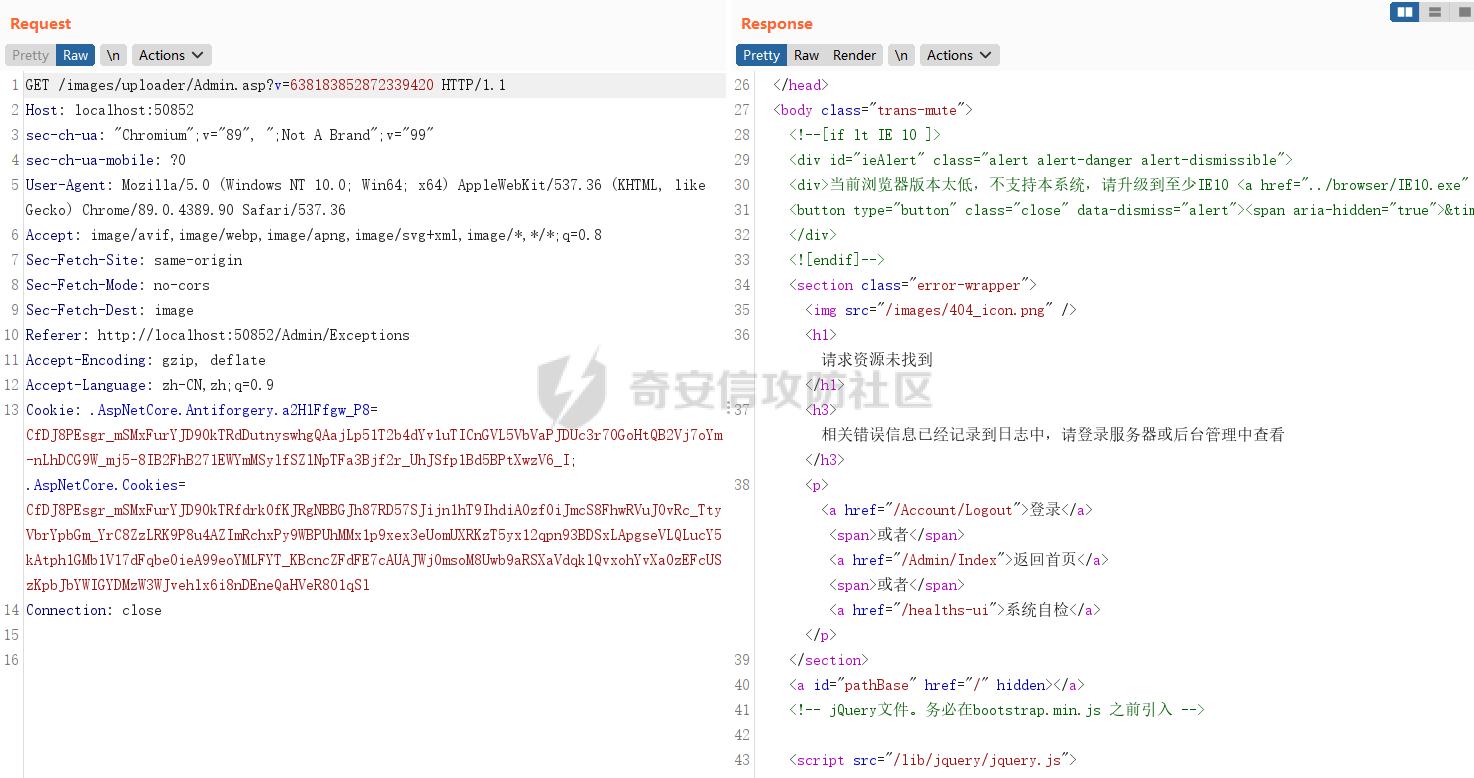Image resolution: width=1474 pixels, height=778 pixels.
Task: Select the Pretty tab in Response pane
Action: pos(761,55)
